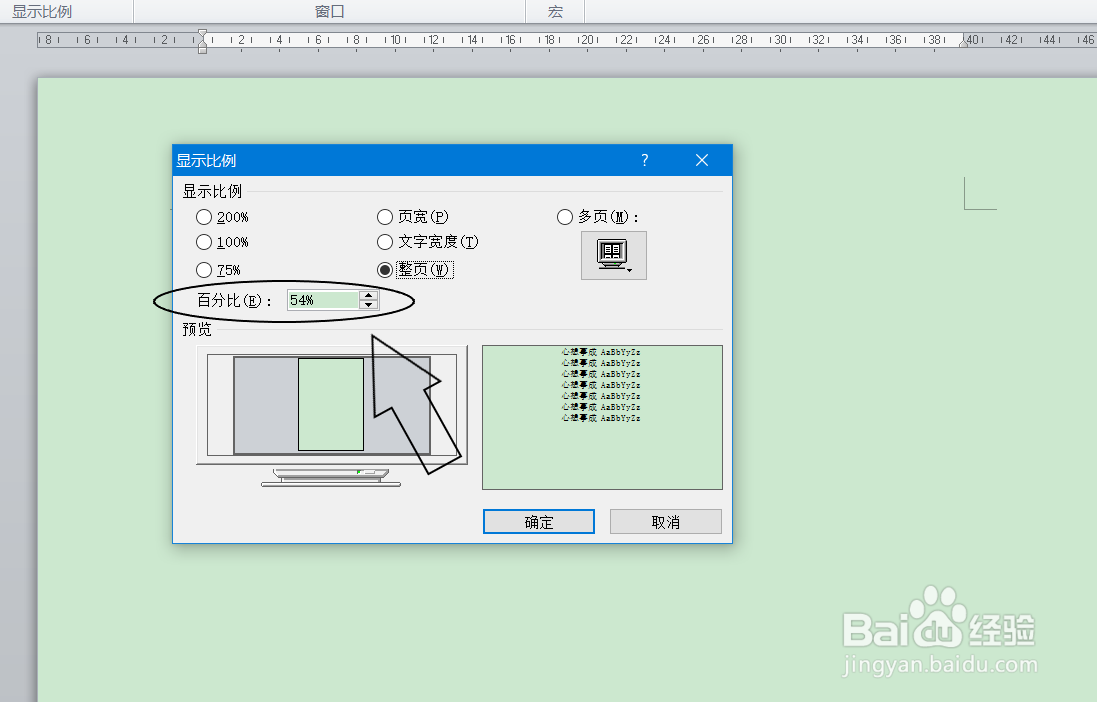Click the 确定 OK button
The image size is (1097, 702).
[x=539, y=521]
